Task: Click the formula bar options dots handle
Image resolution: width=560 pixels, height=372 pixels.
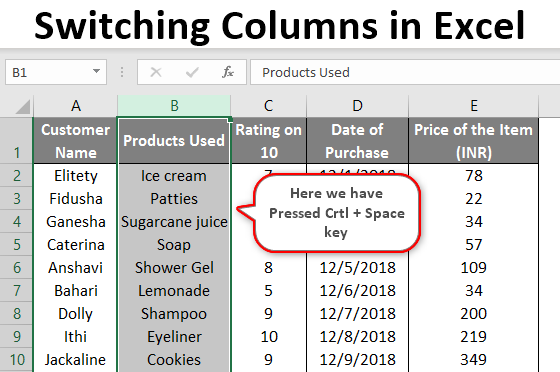Action: (x=122, y=72)
